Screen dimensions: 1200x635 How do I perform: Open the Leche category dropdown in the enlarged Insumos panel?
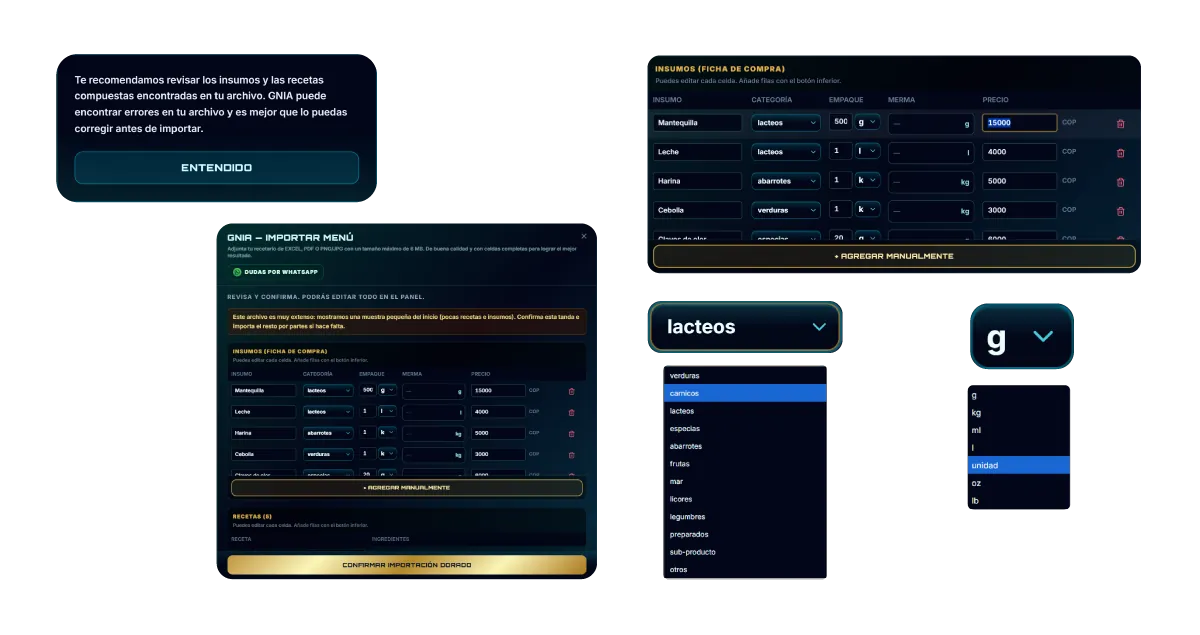(786, 152)
